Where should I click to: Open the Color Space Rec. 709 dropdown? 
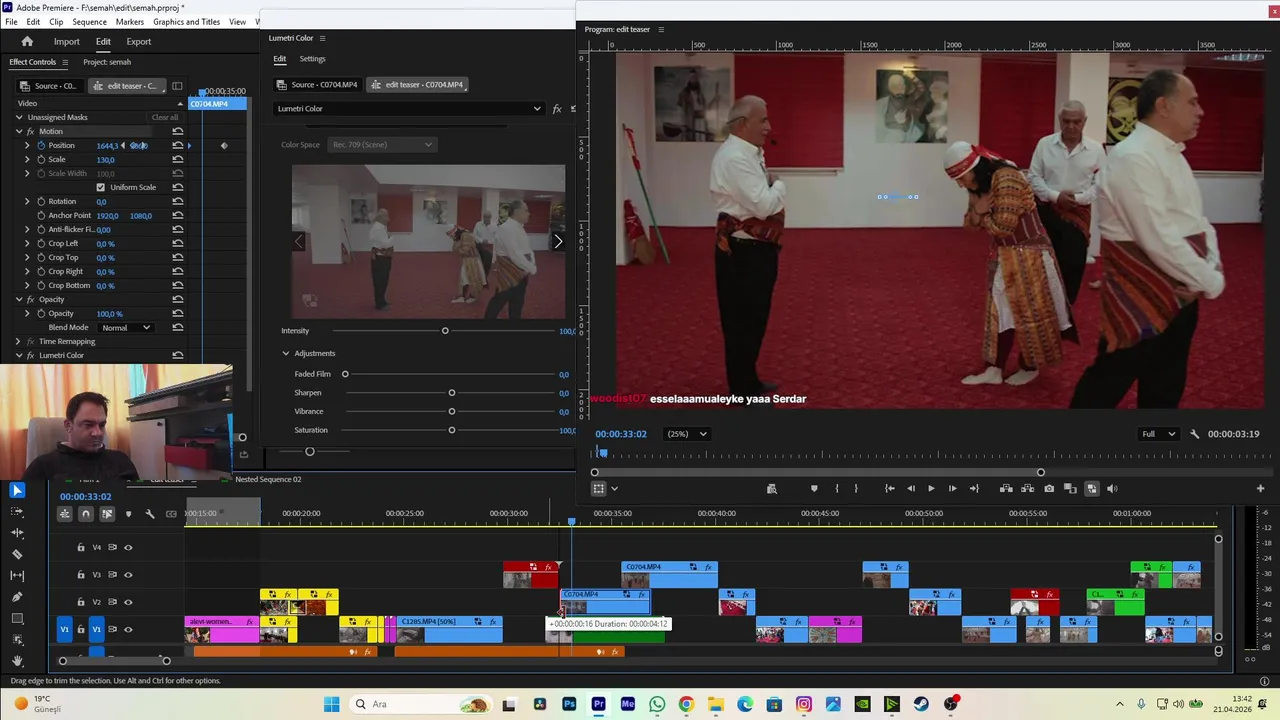pyautogui.click(x=381, y=145)
